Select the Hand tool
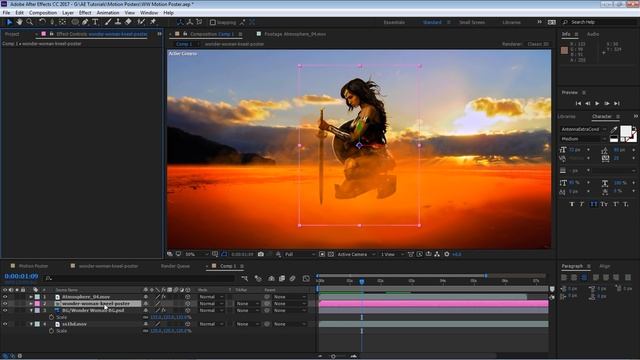640x360 pixels. (x=19, y=22)
